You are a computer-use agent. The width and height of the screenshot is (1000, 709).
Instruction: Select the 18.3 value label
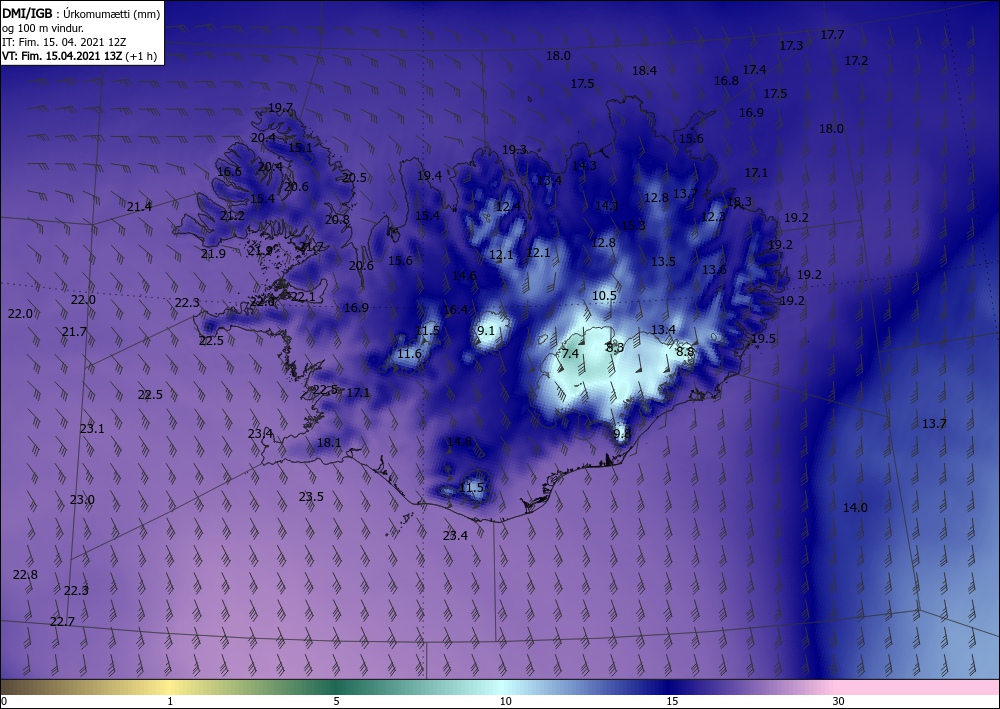(x=739, y=202)
